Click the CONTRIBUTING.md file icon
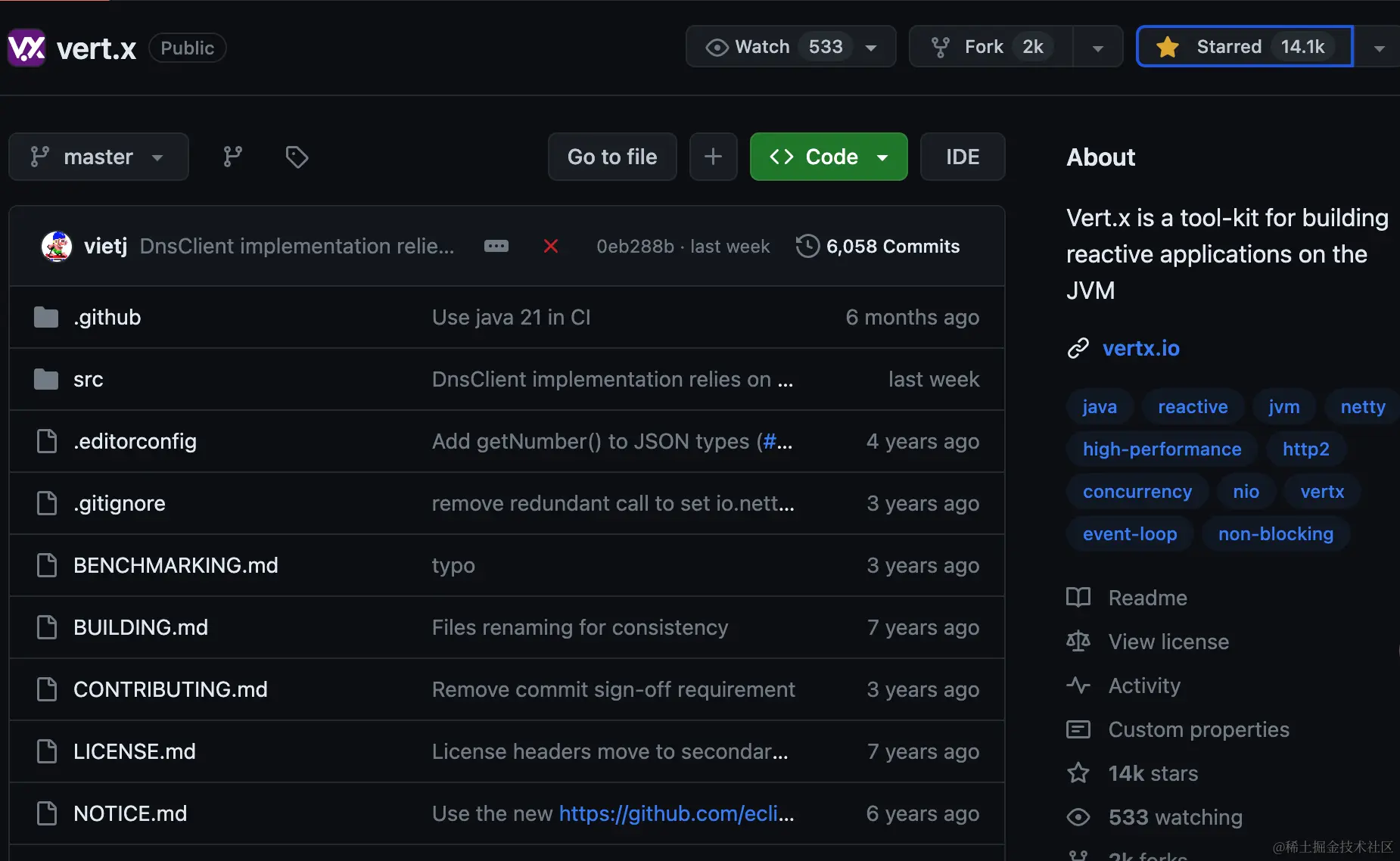The image size is (1400, 861). (x=47, y=689)
